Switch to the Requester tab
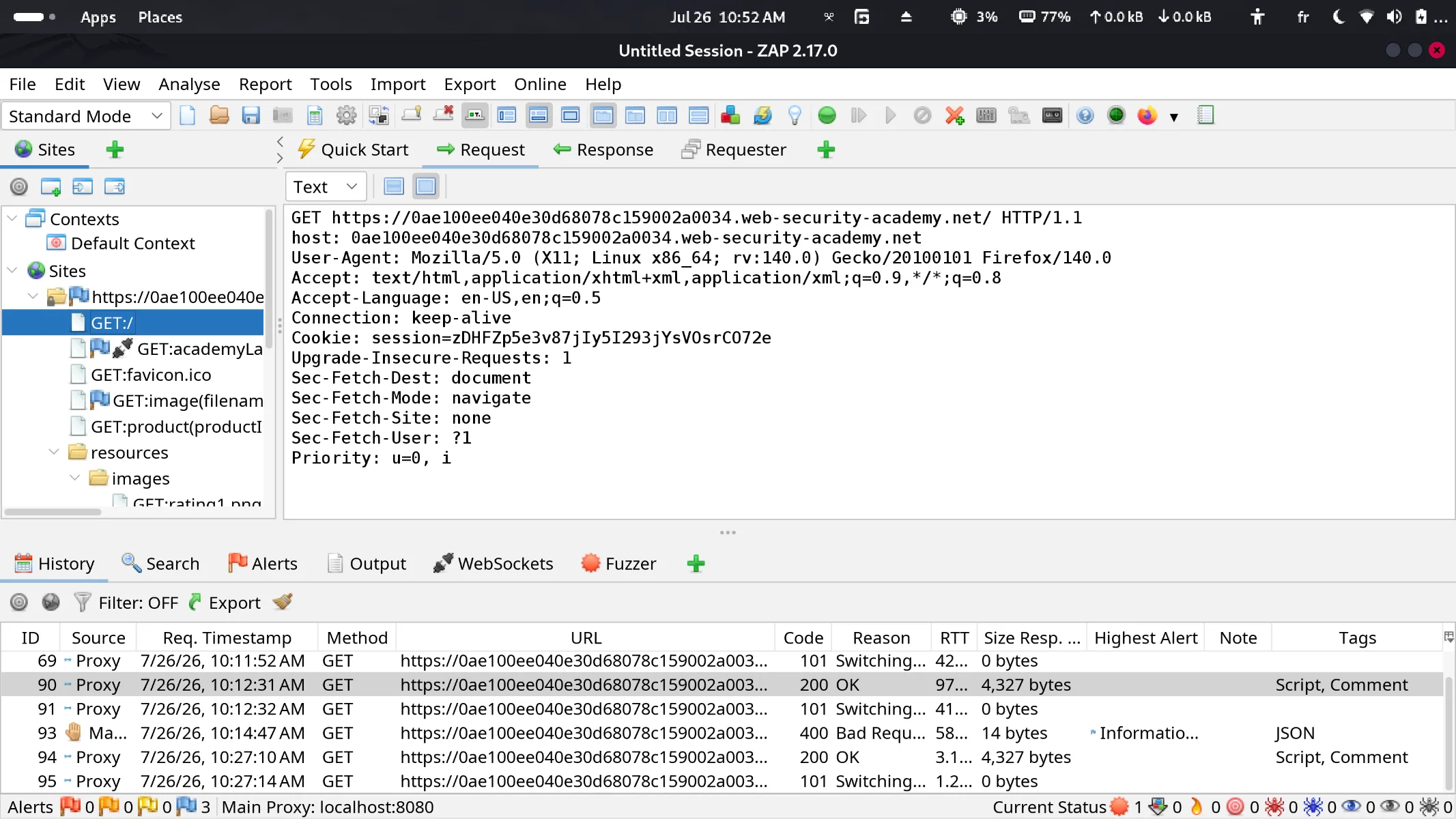Viewport: 1456px width, 819px height. point(734,149)
